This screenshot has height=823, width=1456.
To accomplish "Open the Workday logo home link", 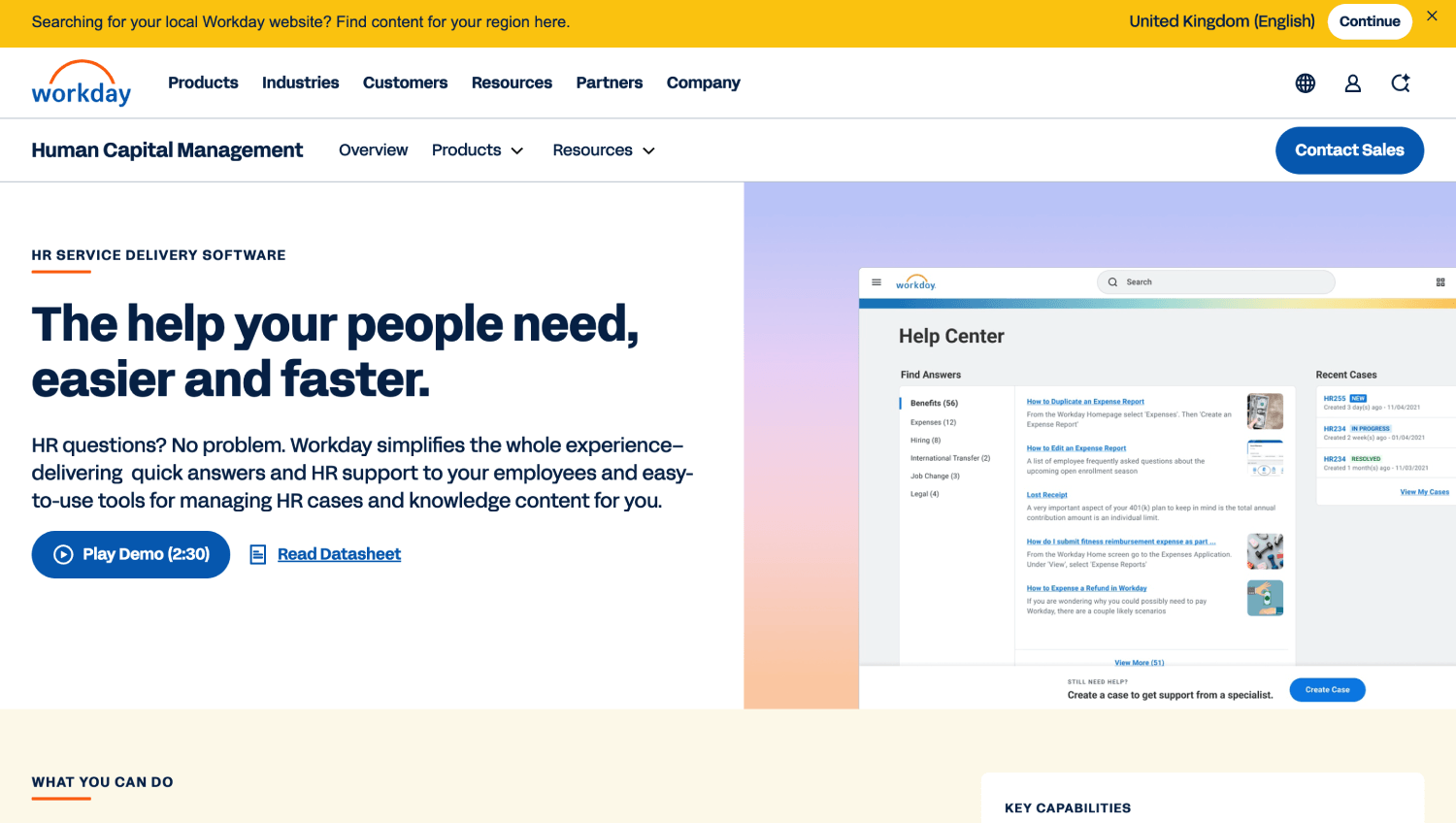I will [x=82, y=83].
